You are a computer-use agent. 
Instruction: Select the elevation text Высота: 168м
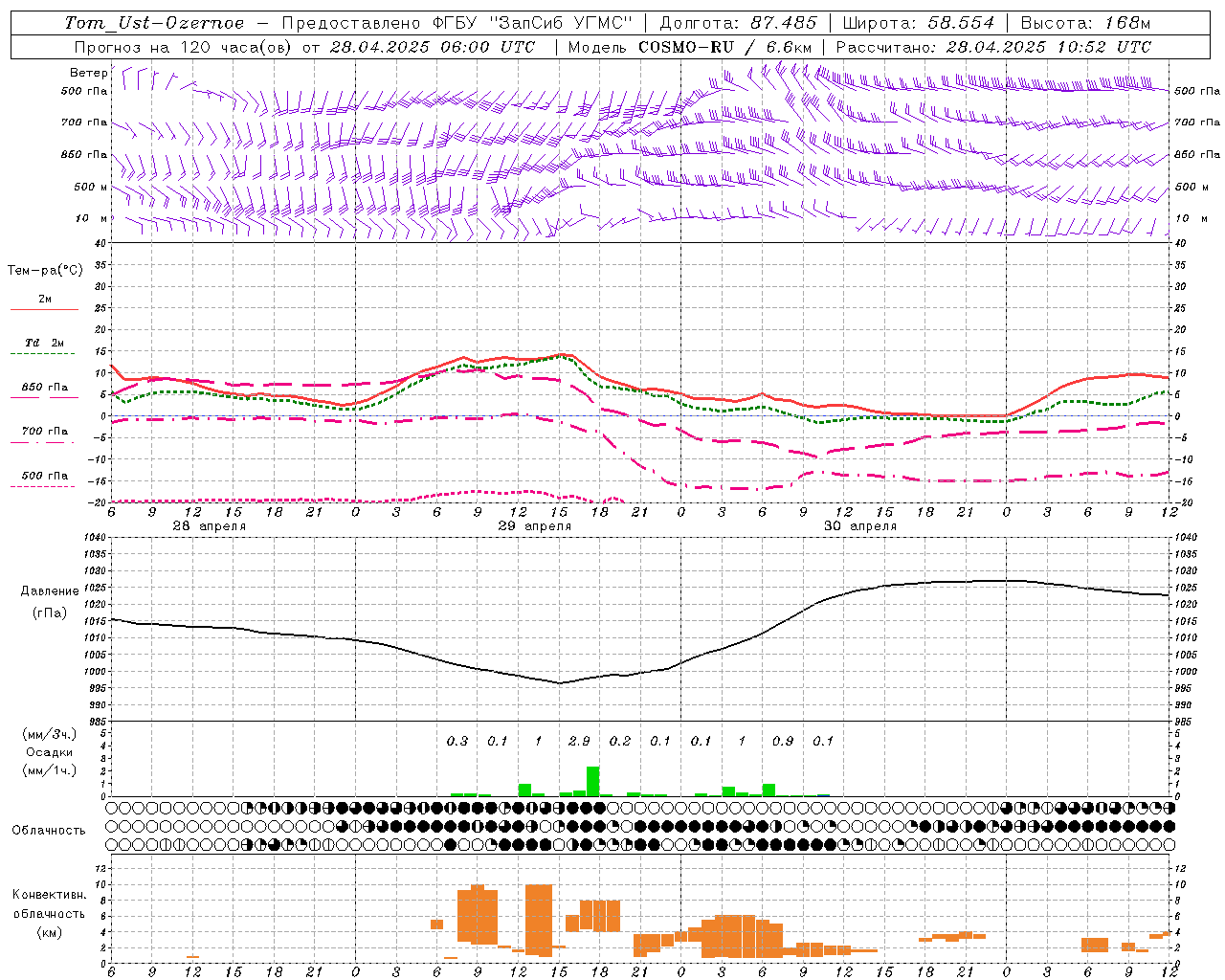[x=1085, y=23]
